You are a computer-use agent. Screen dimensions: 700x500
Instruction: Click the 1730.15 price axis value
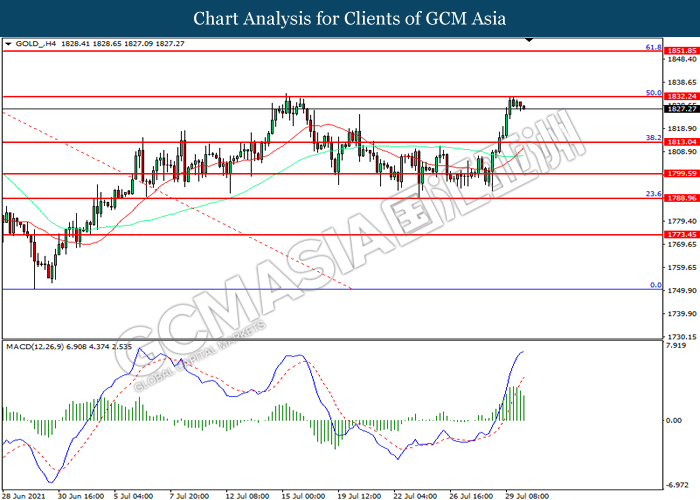pyautogui.click(x=682, y=337)
